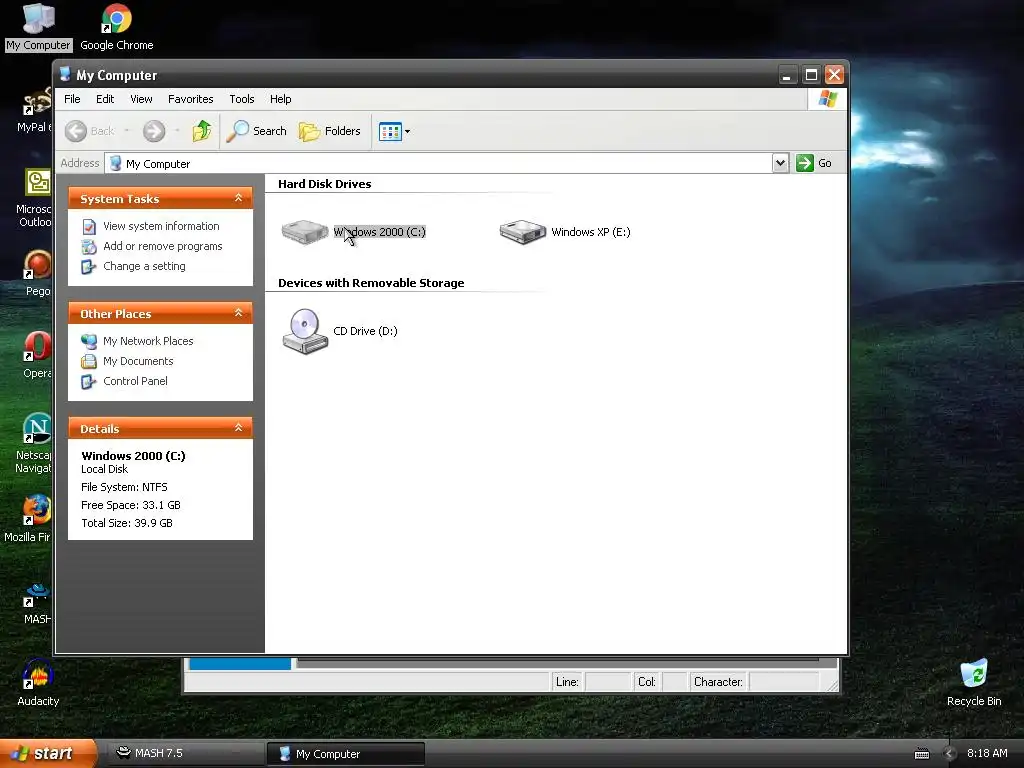This screenshot has height=768, width=1024.
Task: Click the Line field in MASH status bar
Action: (607, 682)
